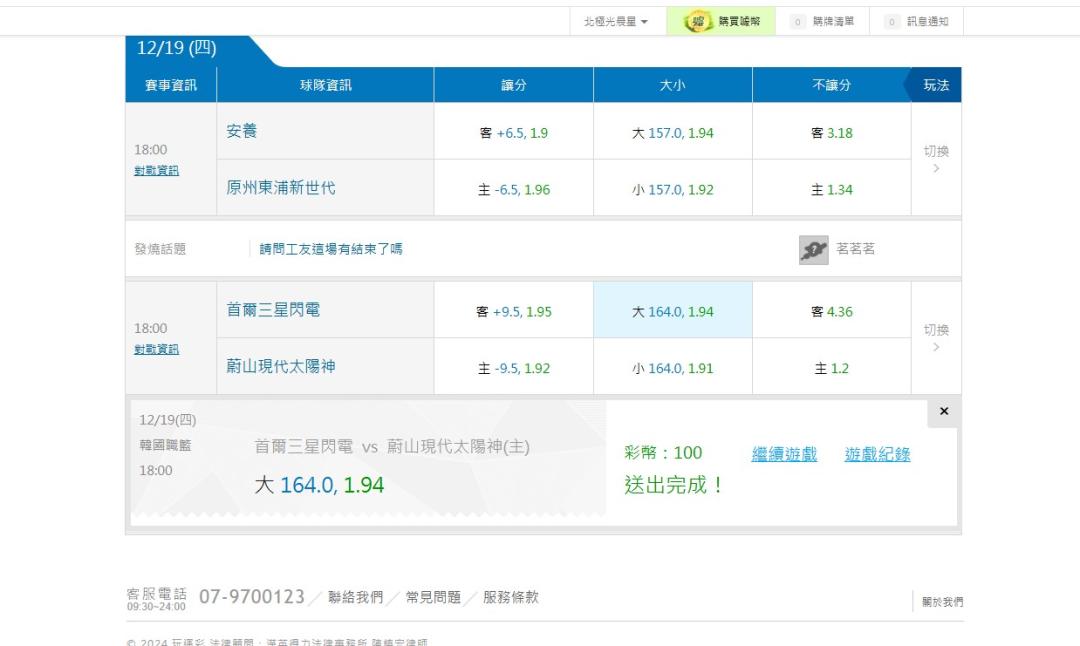
Task: Open the 購牌清單 list
Action: [823, 21]
